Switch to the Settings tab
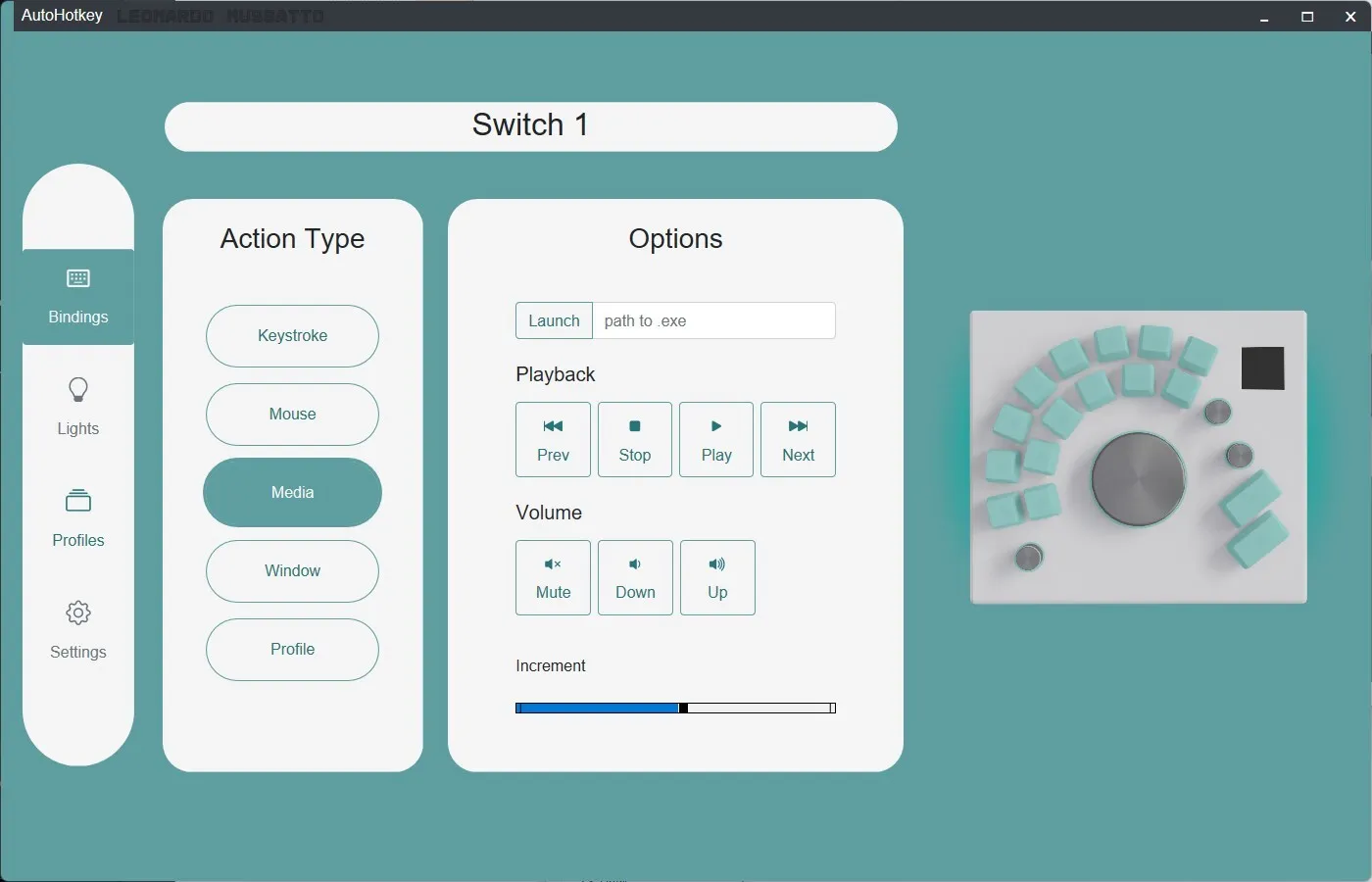The image size is (1372, 882). coord(77,630)
